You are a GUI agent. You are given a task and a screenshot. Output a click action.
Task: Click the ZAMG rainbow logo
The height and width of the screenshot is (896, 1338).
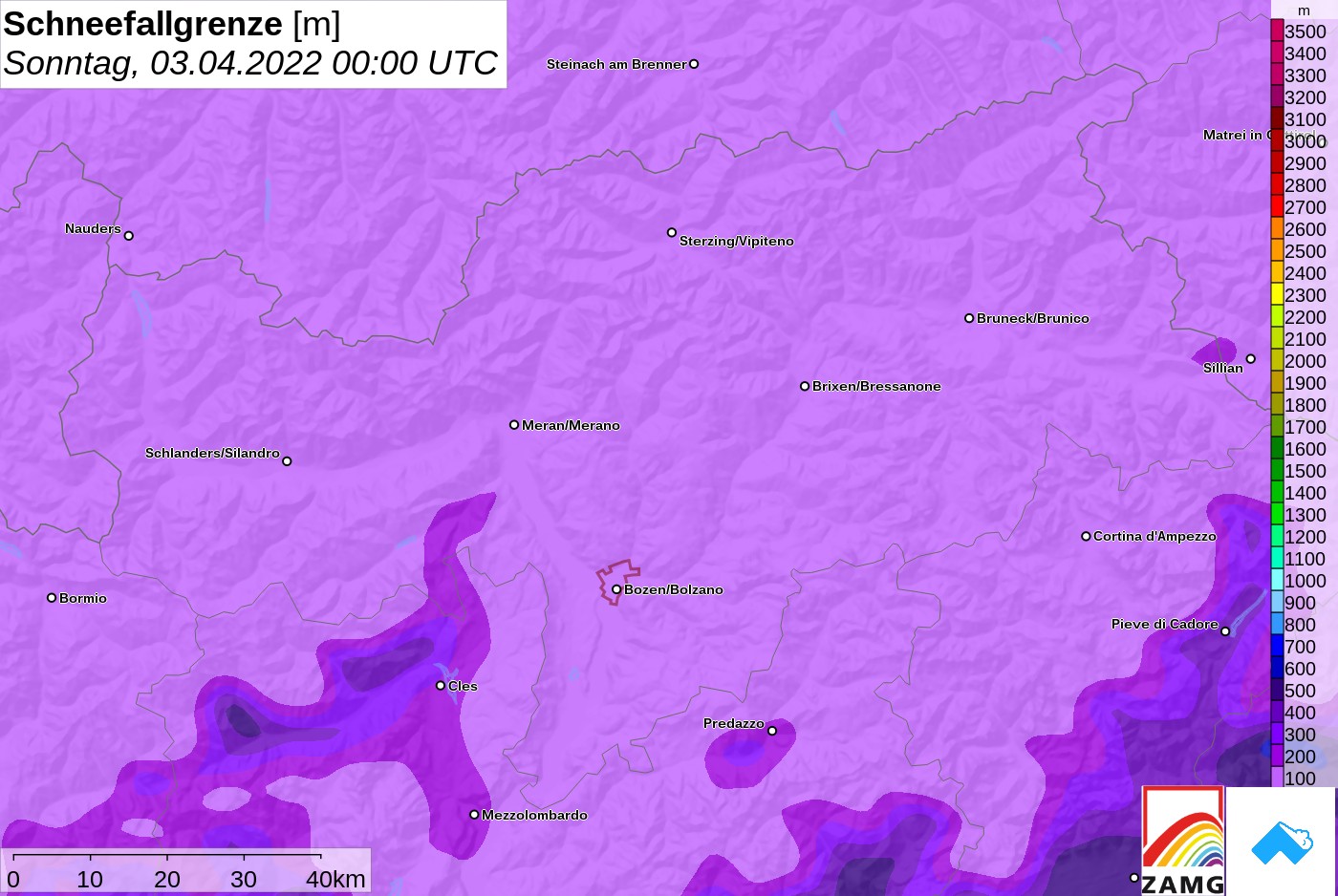[x=1183, y=841]
